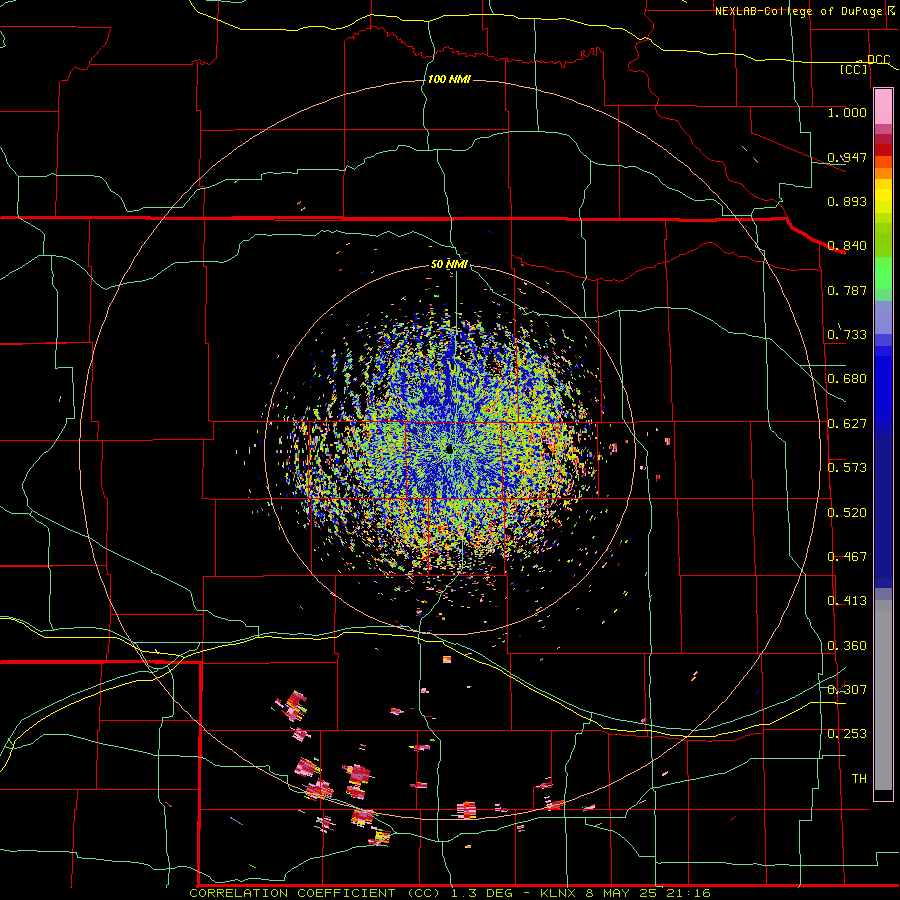Click the 50 NMI range ring label

point(449,265)
